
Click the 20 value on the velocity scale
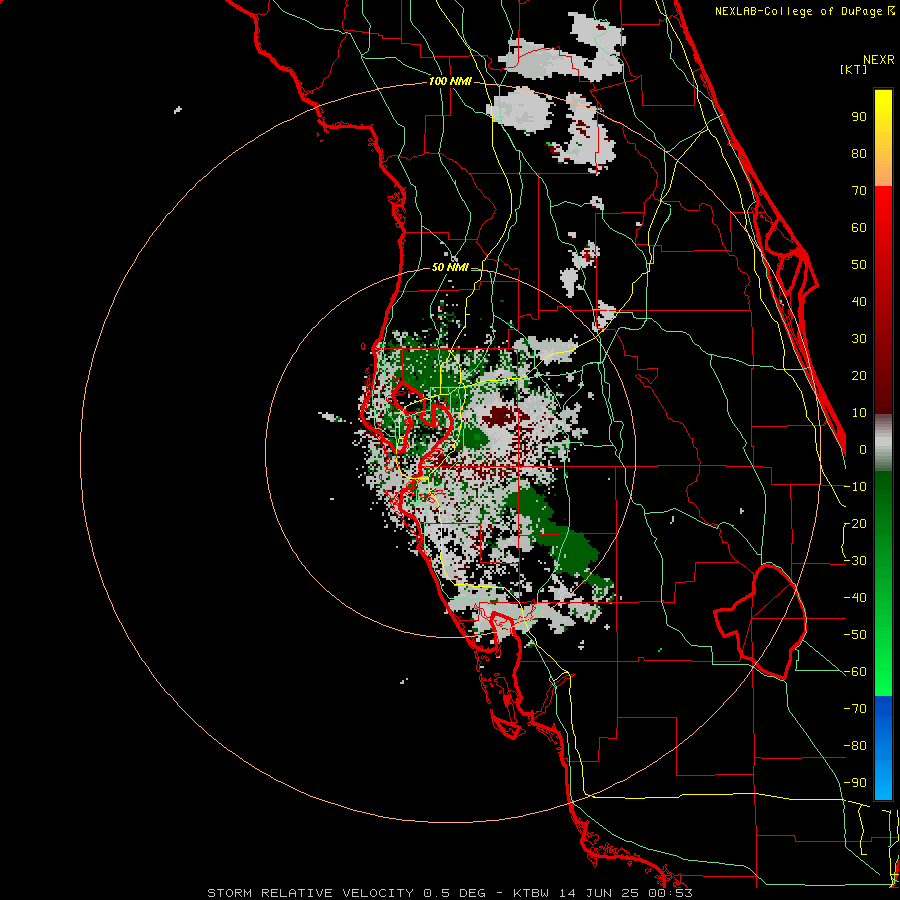click(x=859, y=376)
